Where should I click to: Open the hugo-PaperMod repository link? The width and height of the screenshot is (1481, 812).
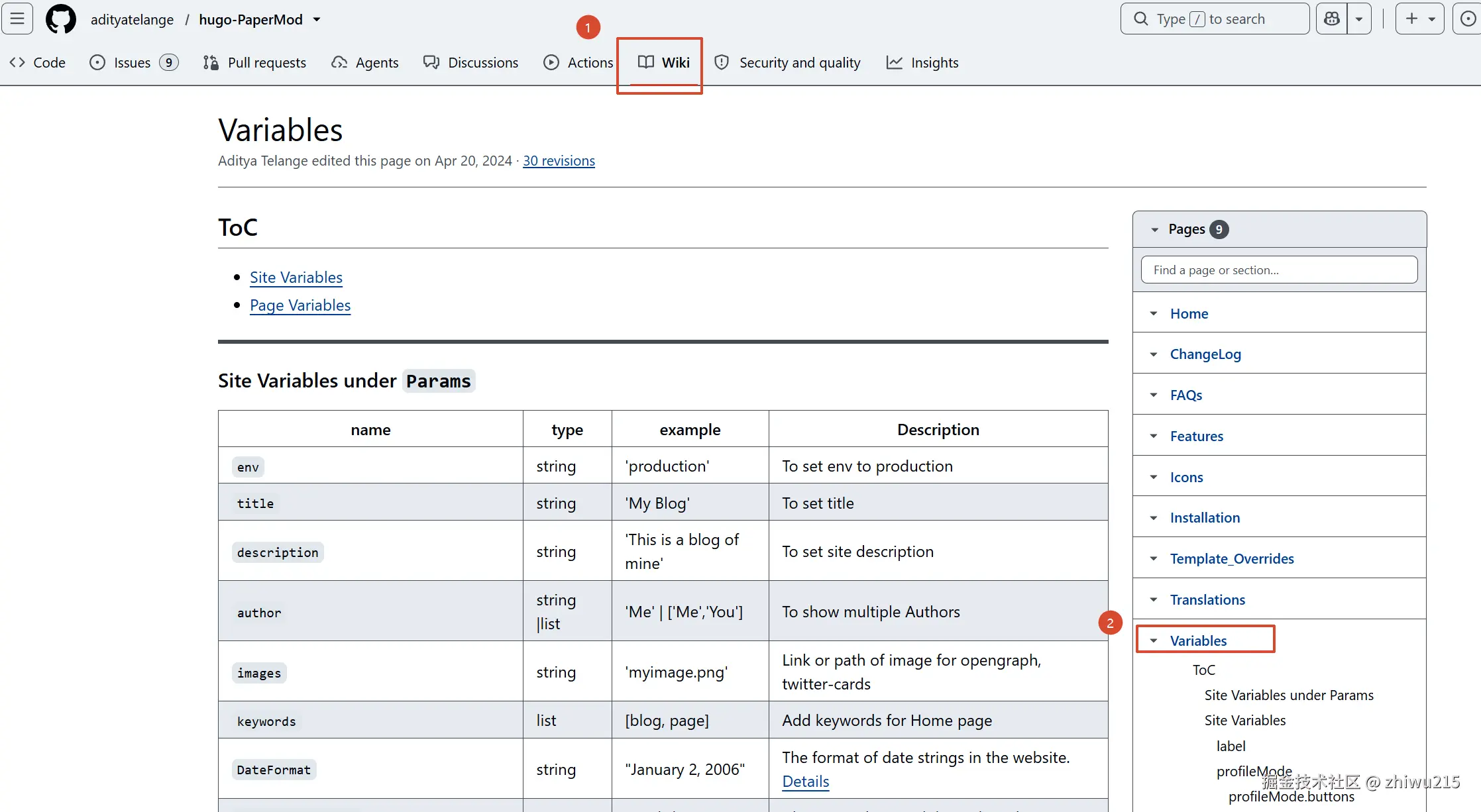[x=250, y=19]
